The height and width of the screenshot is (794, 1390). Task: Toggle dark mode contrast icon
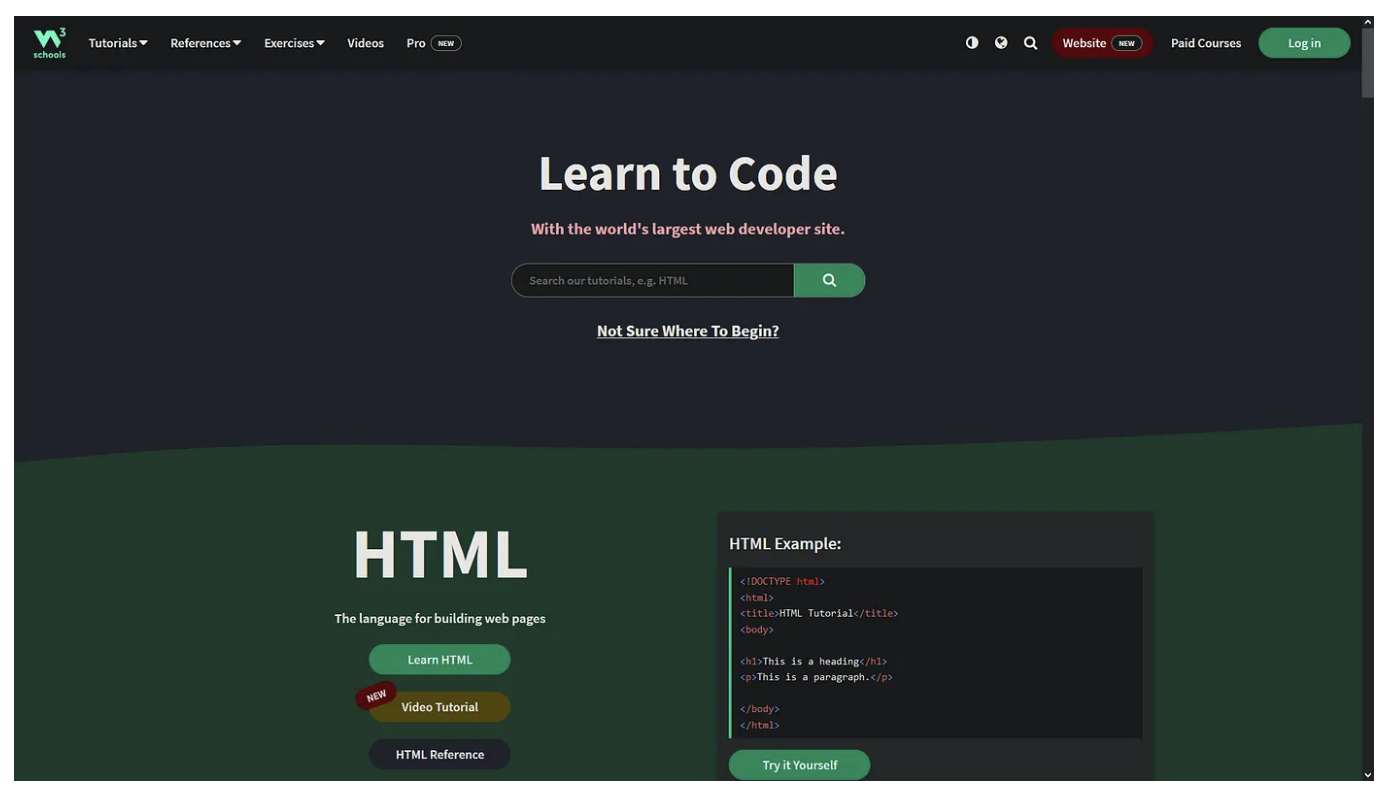tap(972, 43)
